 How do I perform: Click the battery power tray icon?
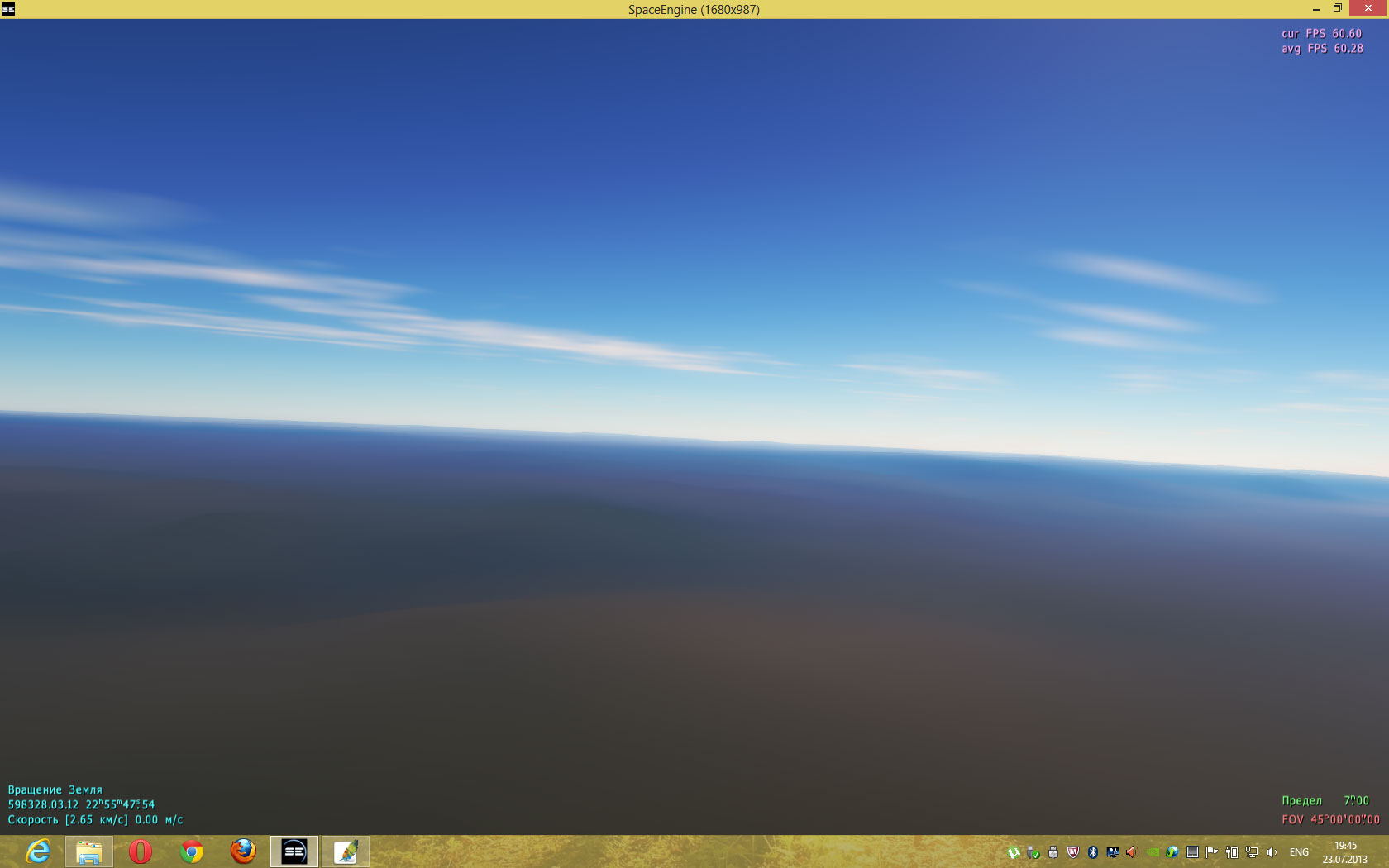(1232, 852)
